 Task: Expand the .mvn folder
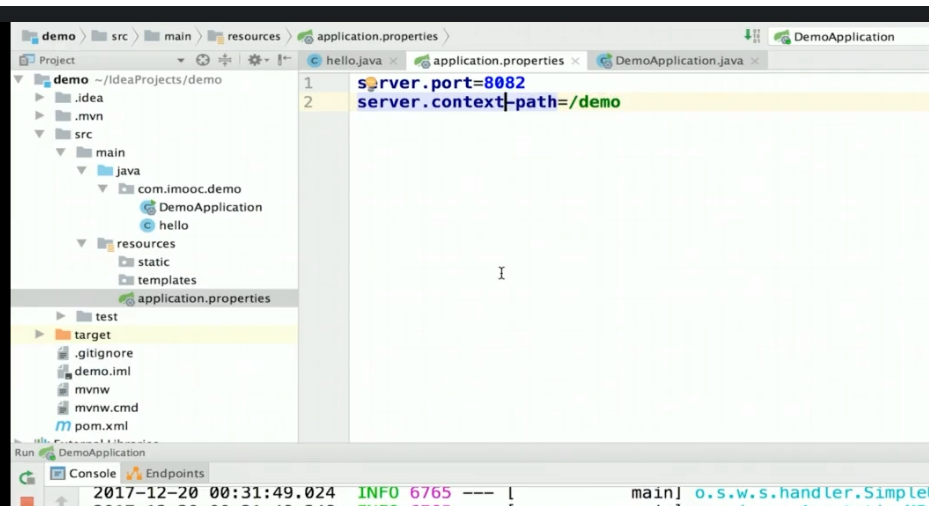(39, 116)
